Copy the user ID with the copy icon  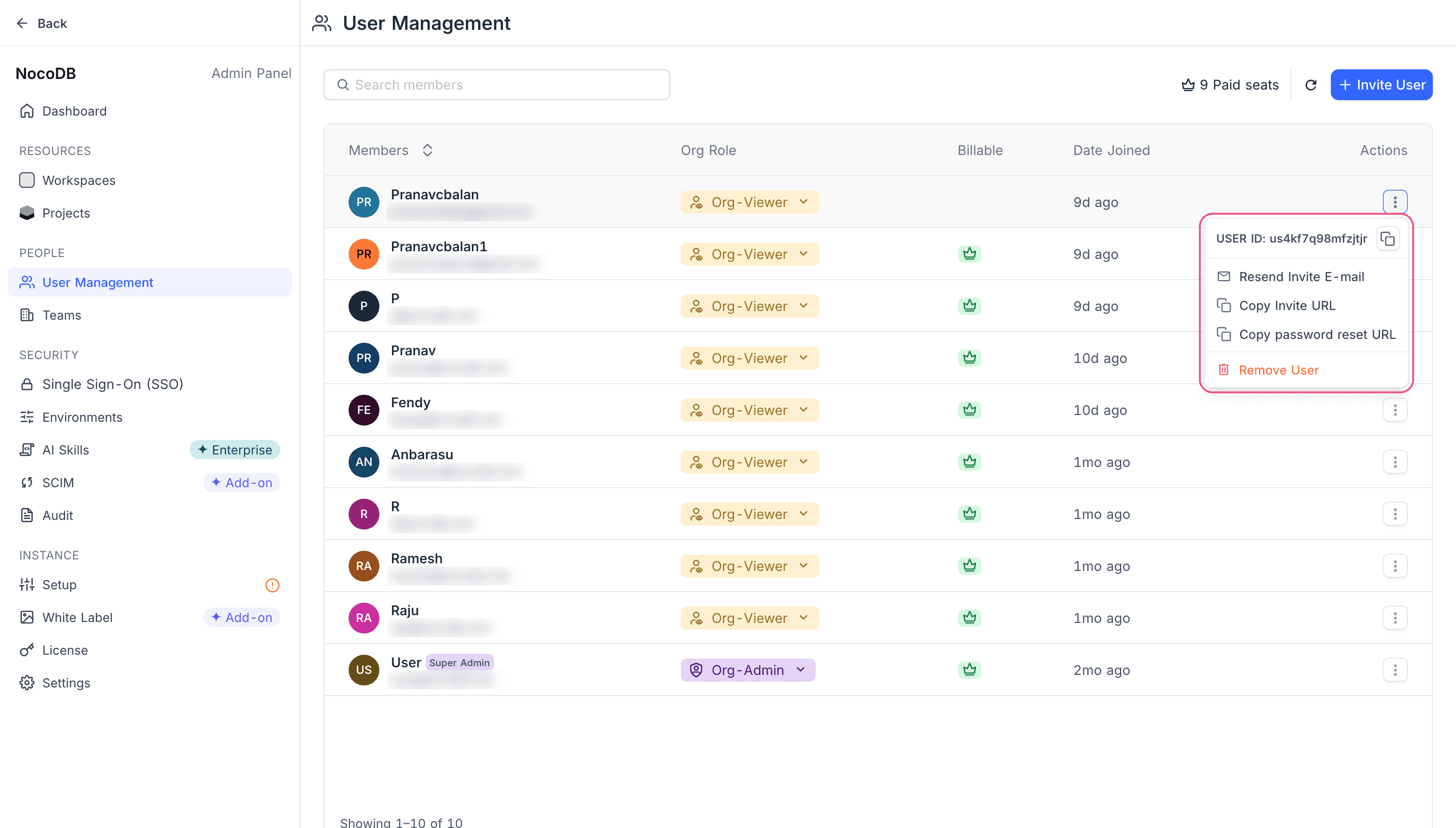click(1388, 239)
